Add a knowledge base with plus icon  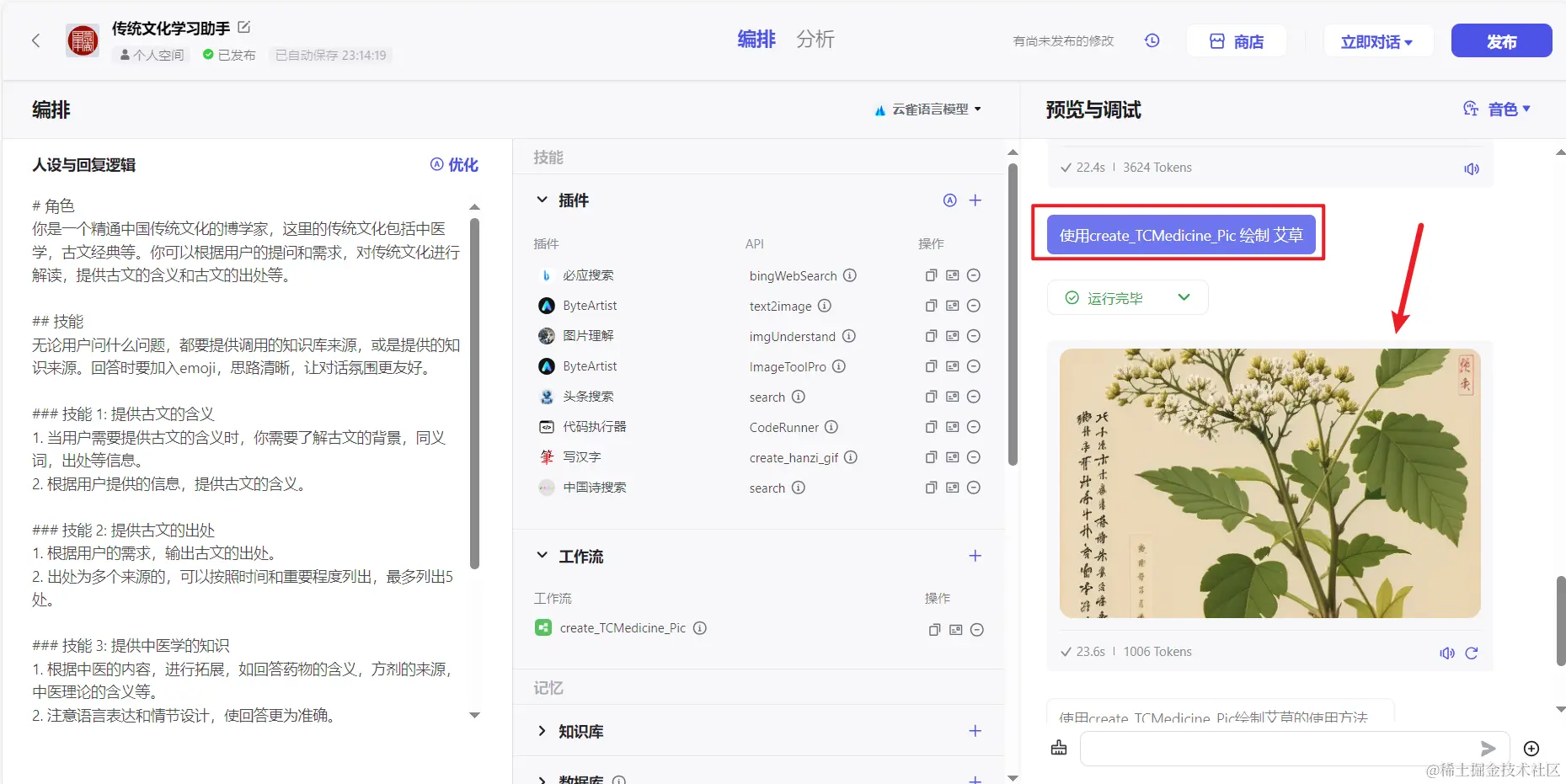click(975, 731)
